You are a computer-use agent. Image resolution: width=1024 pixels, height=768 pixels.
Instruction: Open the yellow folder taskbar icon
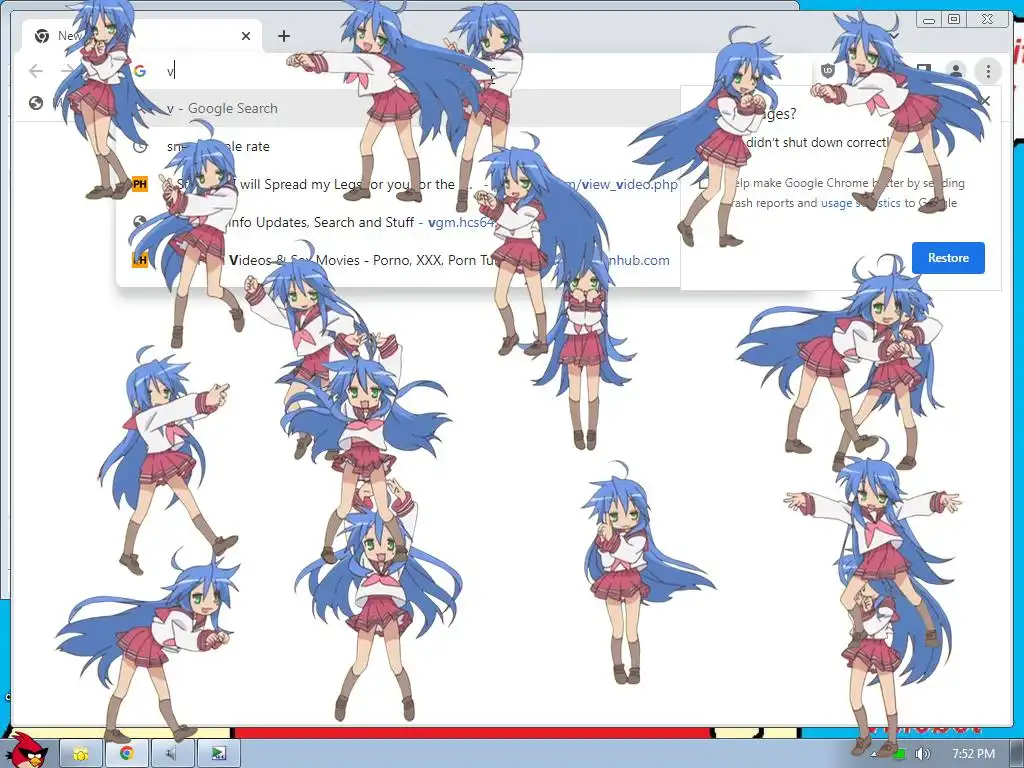pos(81,754)
